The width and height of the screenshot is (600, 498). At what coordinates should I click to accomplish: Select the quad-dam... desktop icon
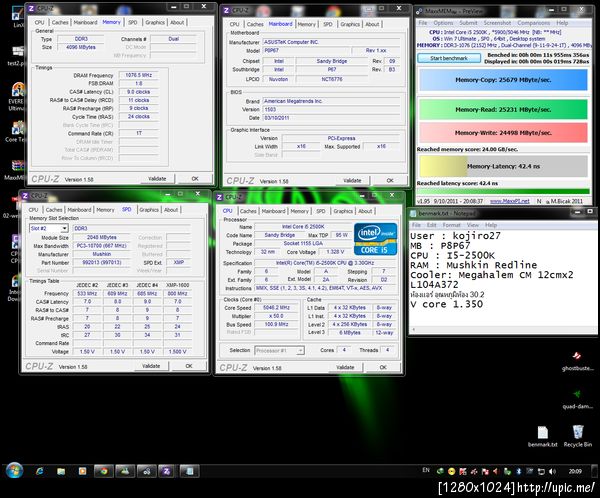(x=577, y=399)
